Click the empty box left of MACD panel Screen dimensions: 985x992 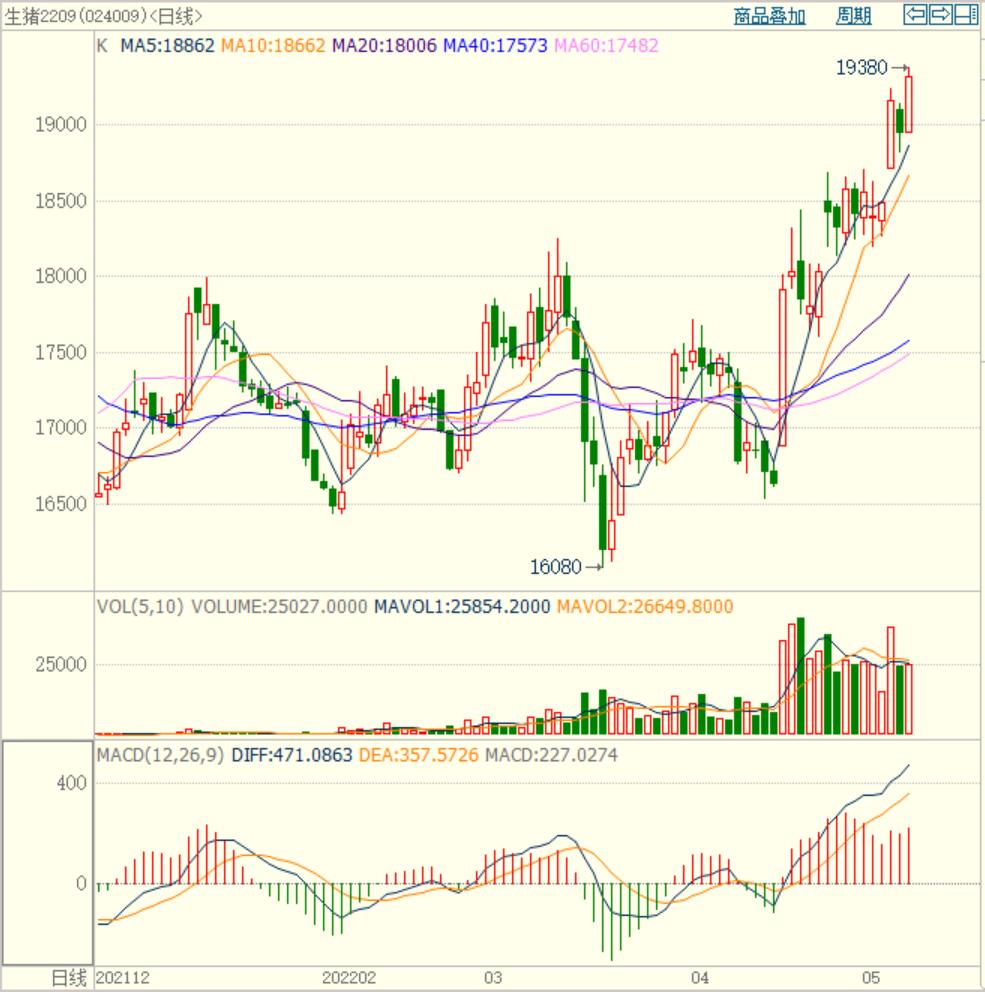click(x=47, y=852)
